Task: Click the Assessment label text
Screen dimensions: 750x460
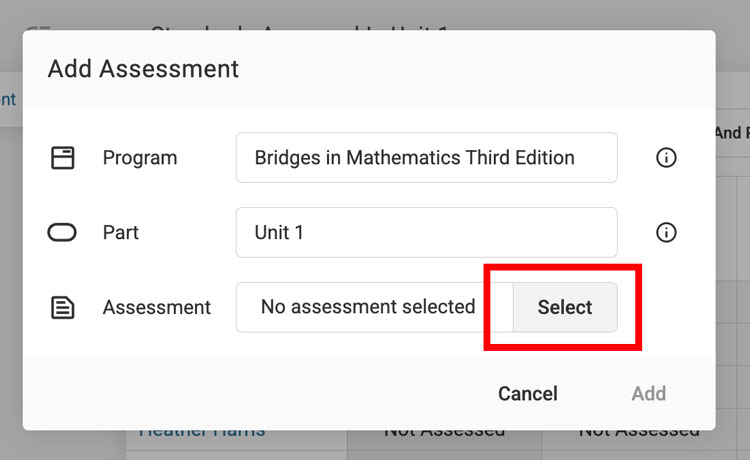Action: (x=157, y=307)
